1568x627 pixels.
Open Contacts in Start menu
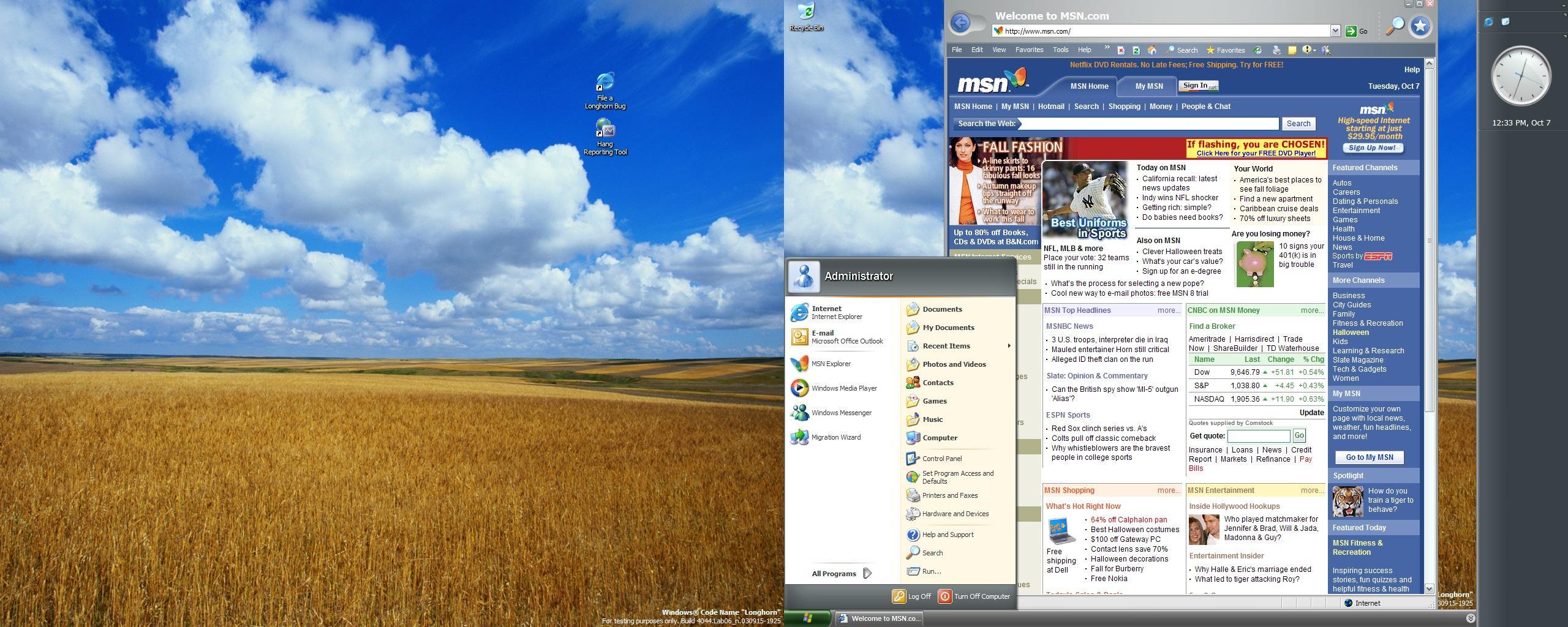957,383
